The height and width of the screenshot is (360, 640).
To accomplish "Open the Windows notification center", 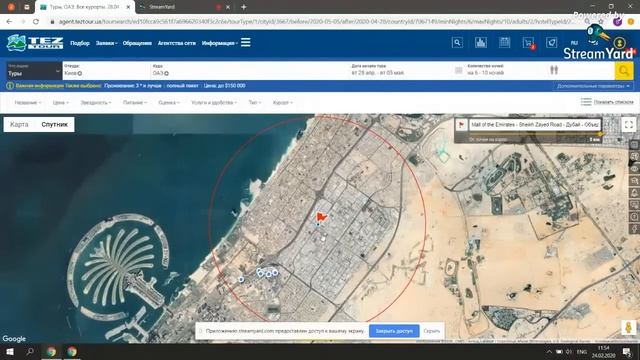I will (x=627, y=351).
